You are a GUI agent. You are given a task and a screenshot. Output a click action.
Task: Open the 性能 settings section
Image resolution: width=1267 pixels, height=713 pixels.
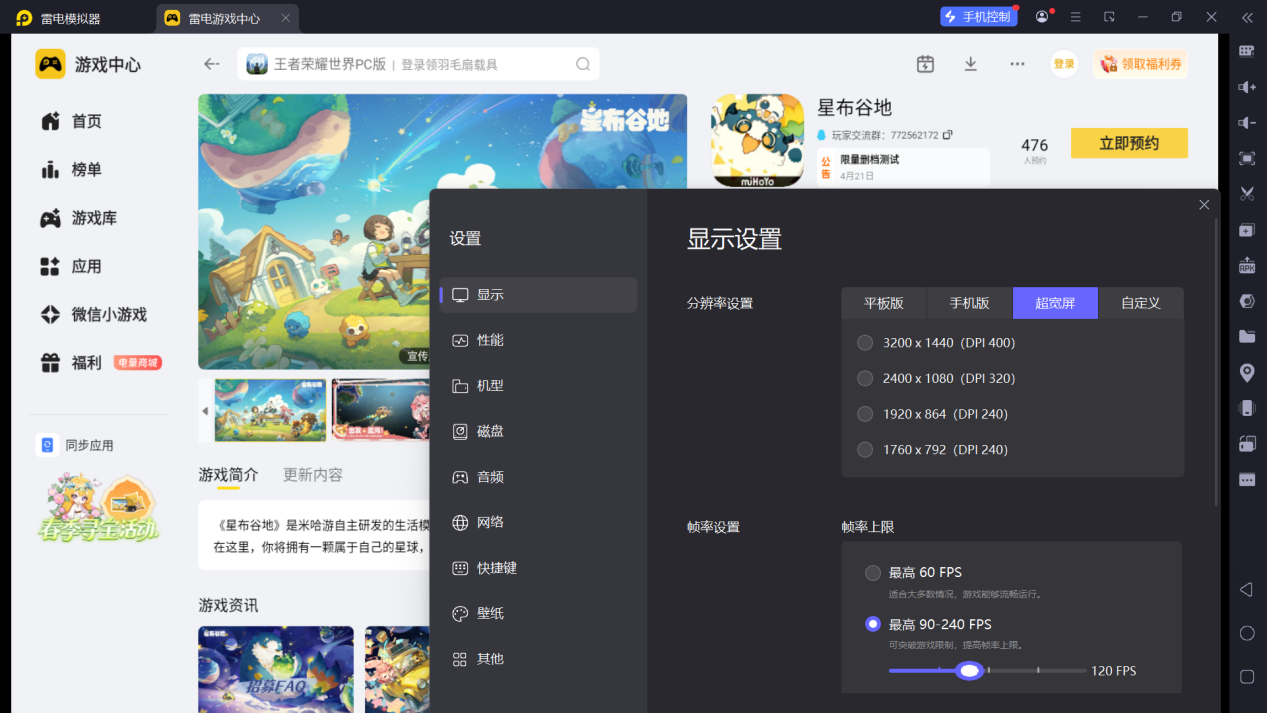[490, 340]
